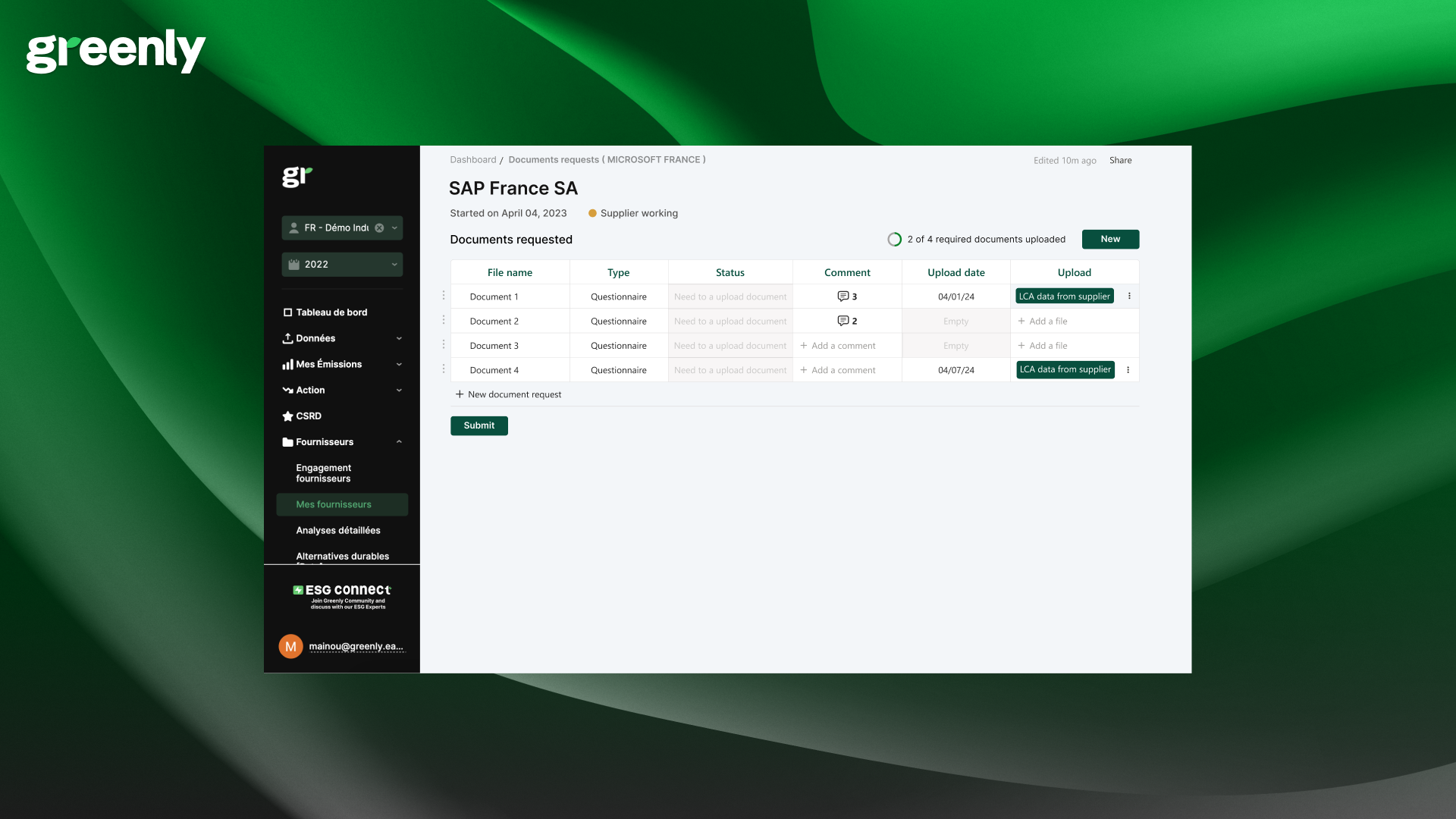
Task: Expand the Données menu chevron
Action: [x=399, y=338]
